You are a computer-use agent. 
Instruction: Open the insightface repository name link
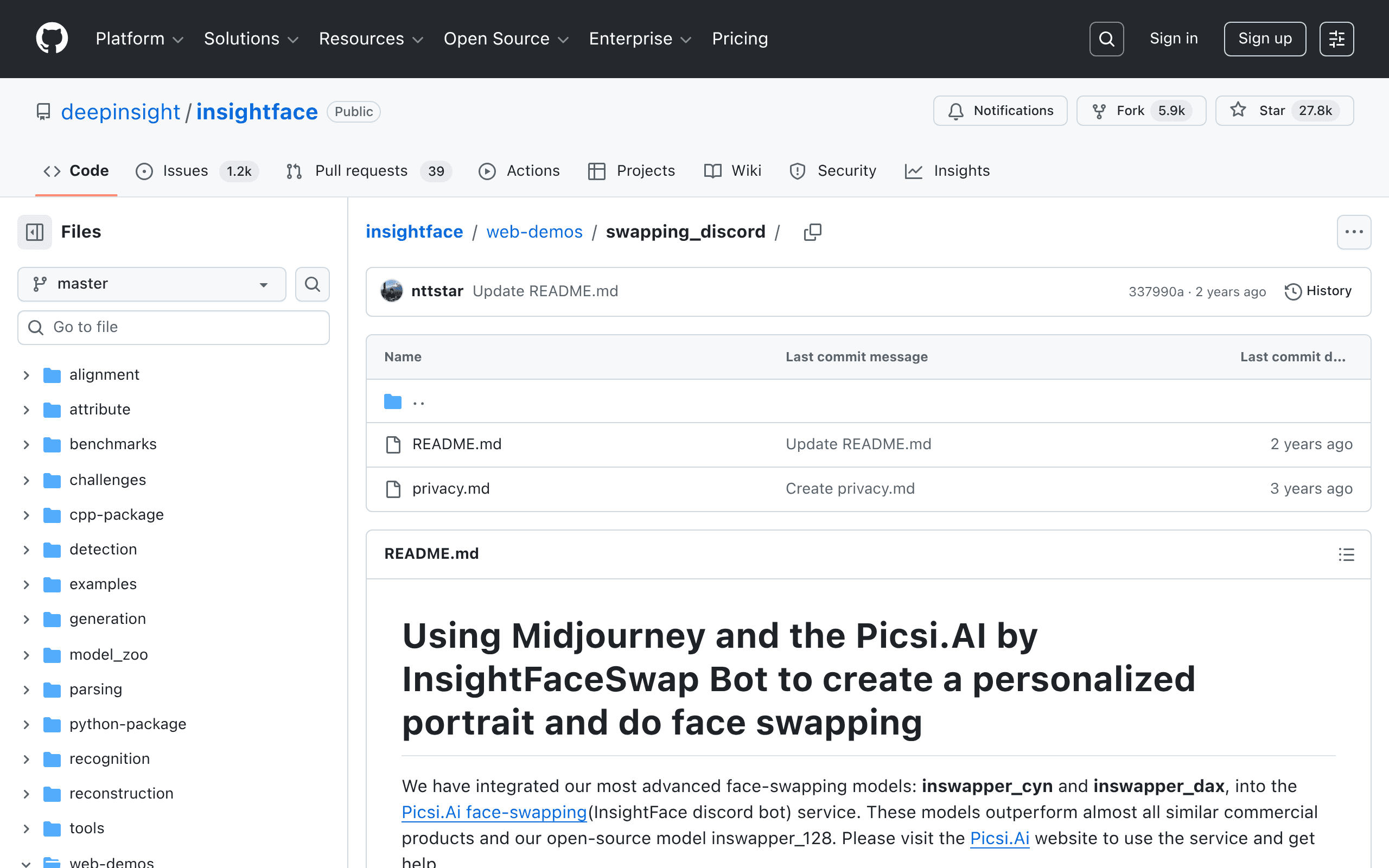[x=257, y=111]
